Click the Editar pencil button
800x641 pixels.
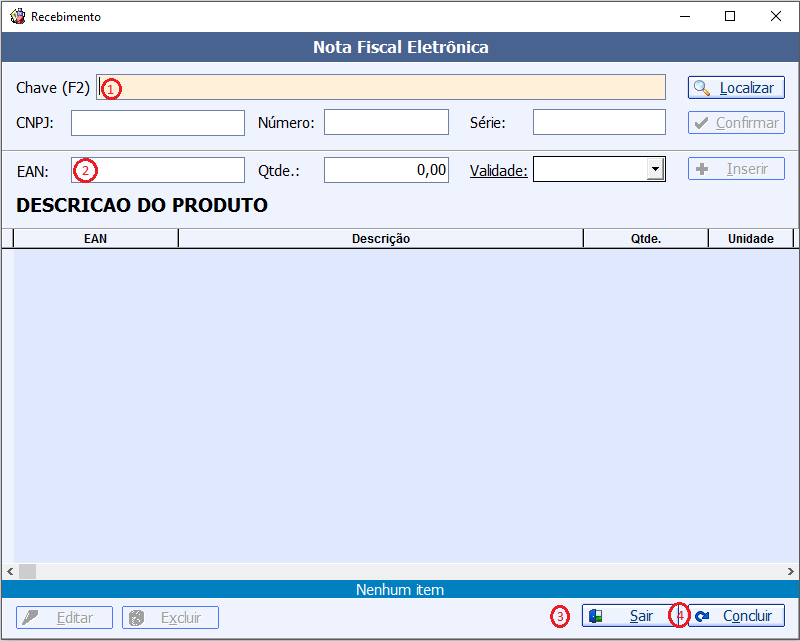point(64,617)
